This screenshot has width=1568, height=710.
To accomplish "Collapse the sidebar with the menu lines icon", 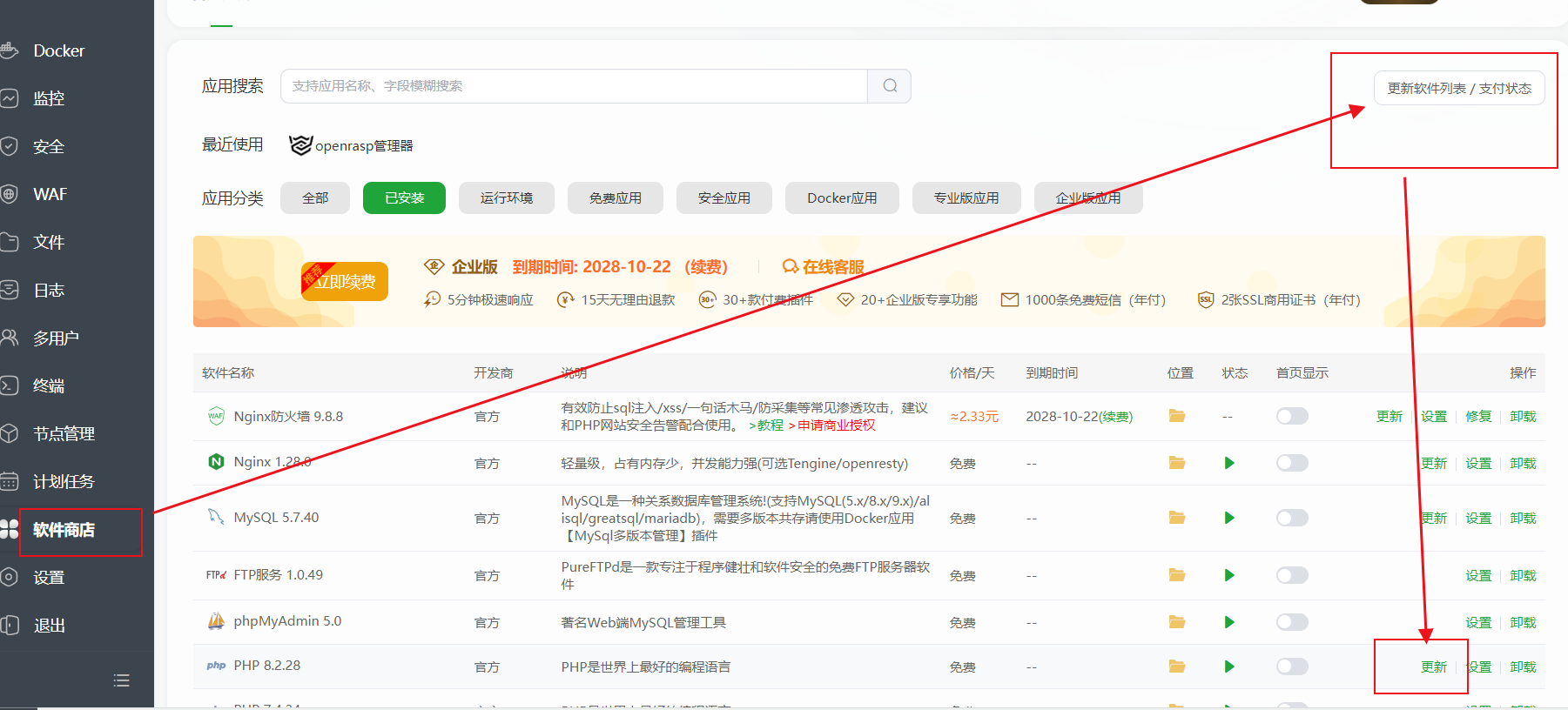I will click(x=122, y=680).
